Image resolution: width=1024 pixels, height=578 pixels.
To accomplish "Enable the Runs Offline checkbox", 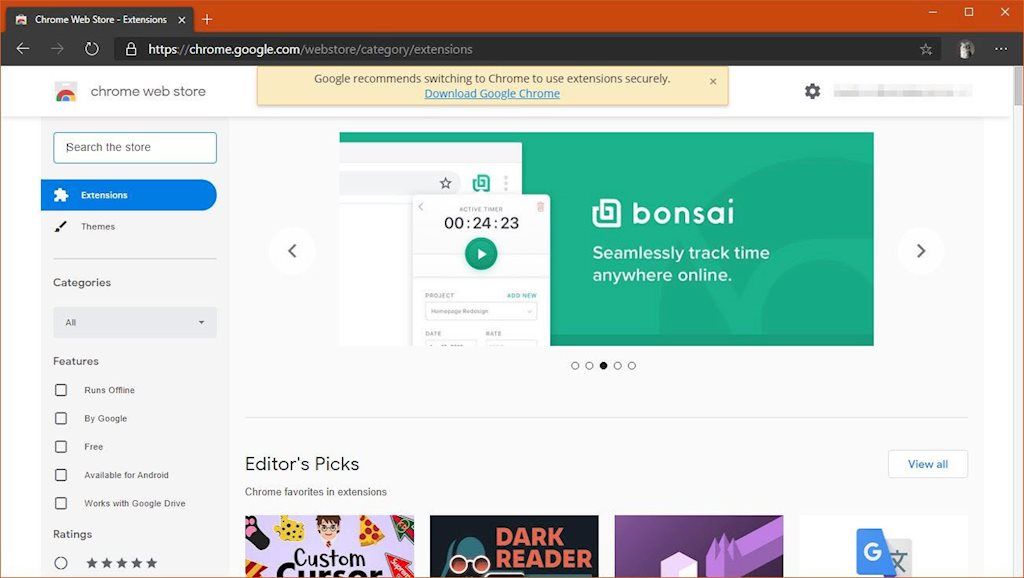I will (x=61, y=390).
